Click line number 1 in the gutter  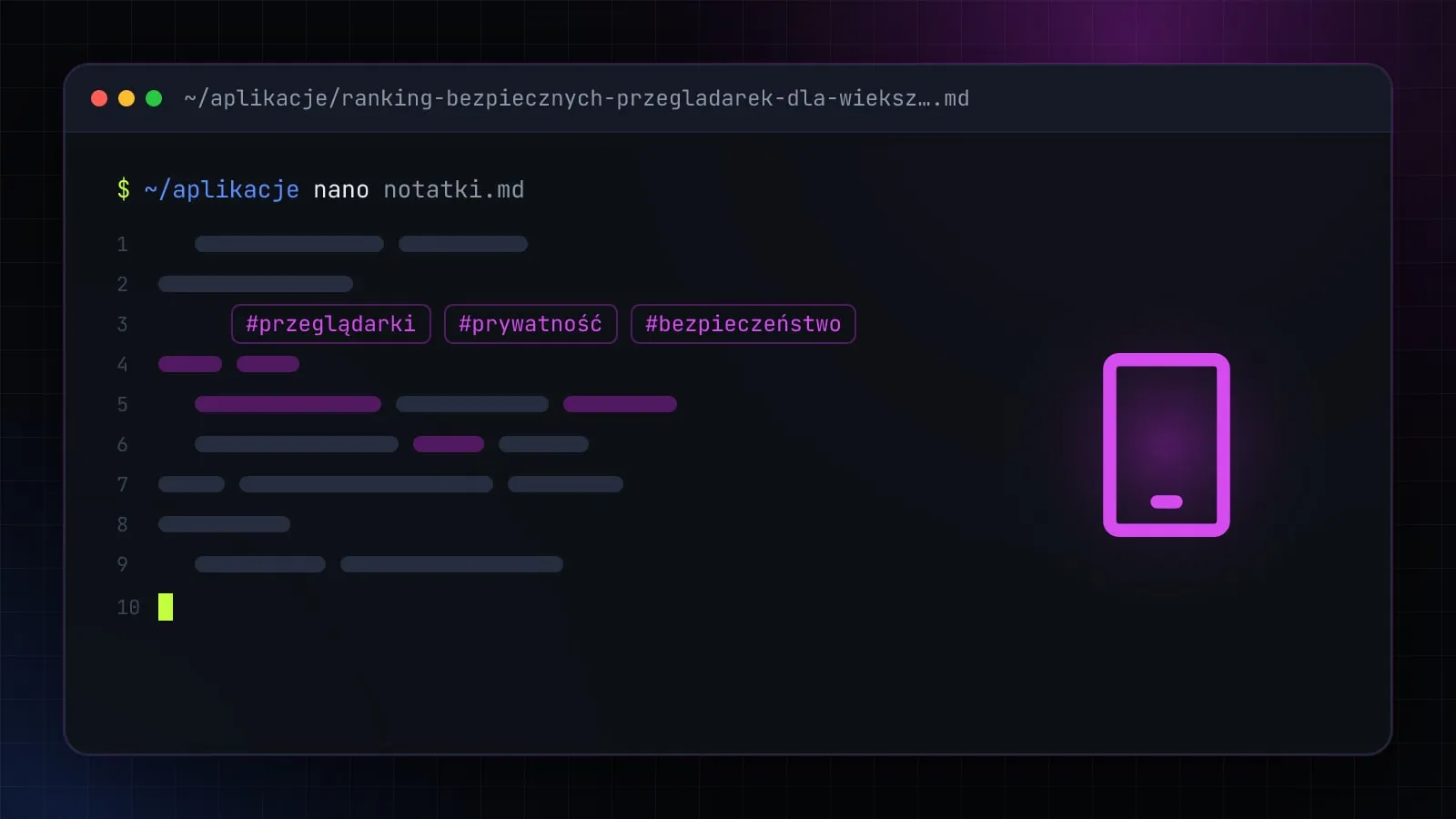click(123, 244)
